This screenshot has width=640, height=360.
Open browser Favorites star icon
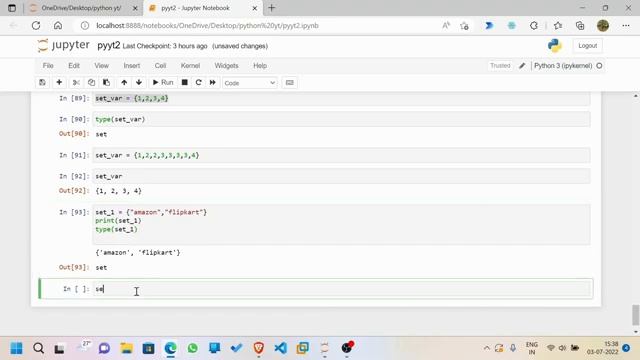coord(558,25)
